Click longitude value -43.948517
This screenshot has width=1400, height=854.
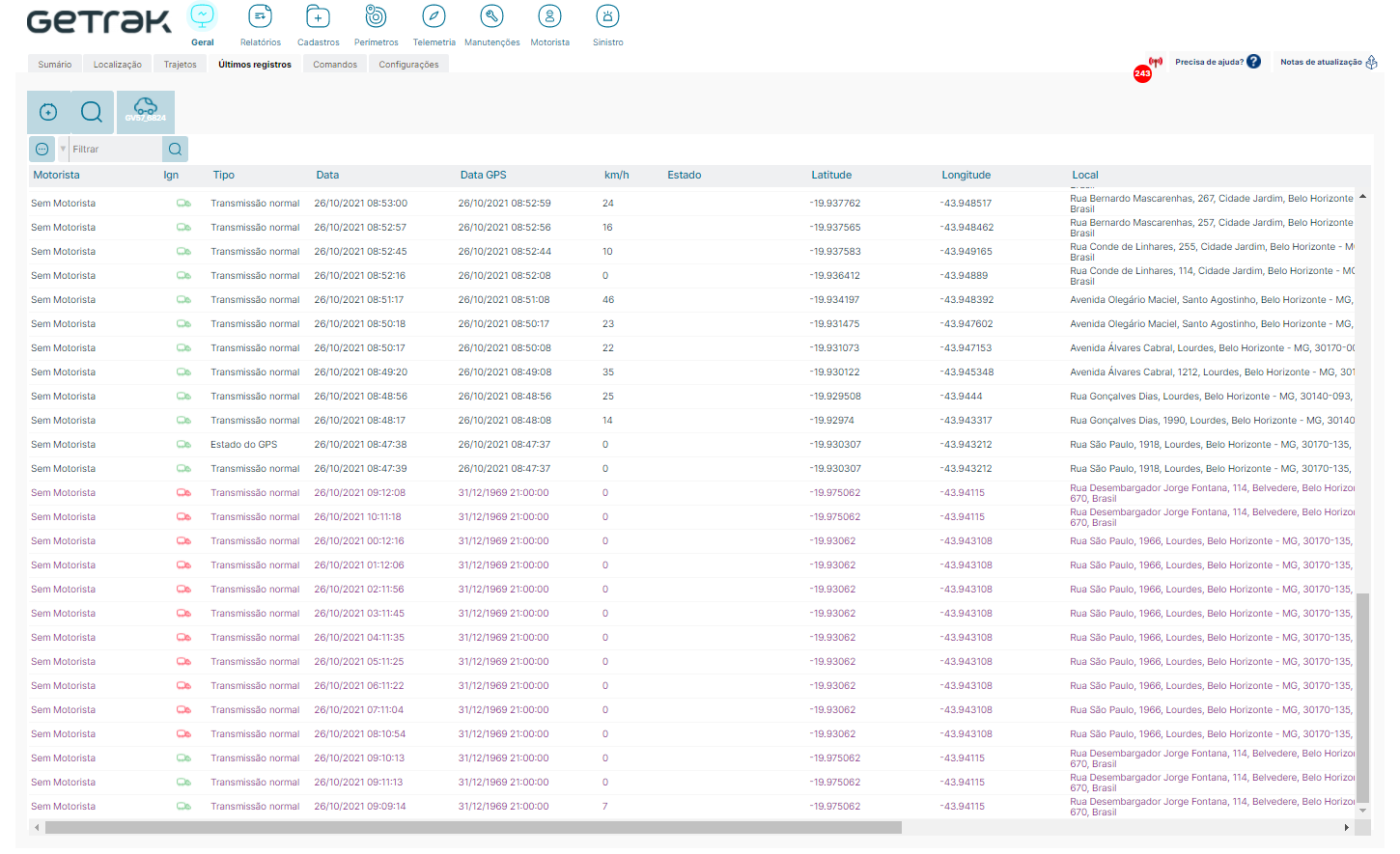(966, 204)
